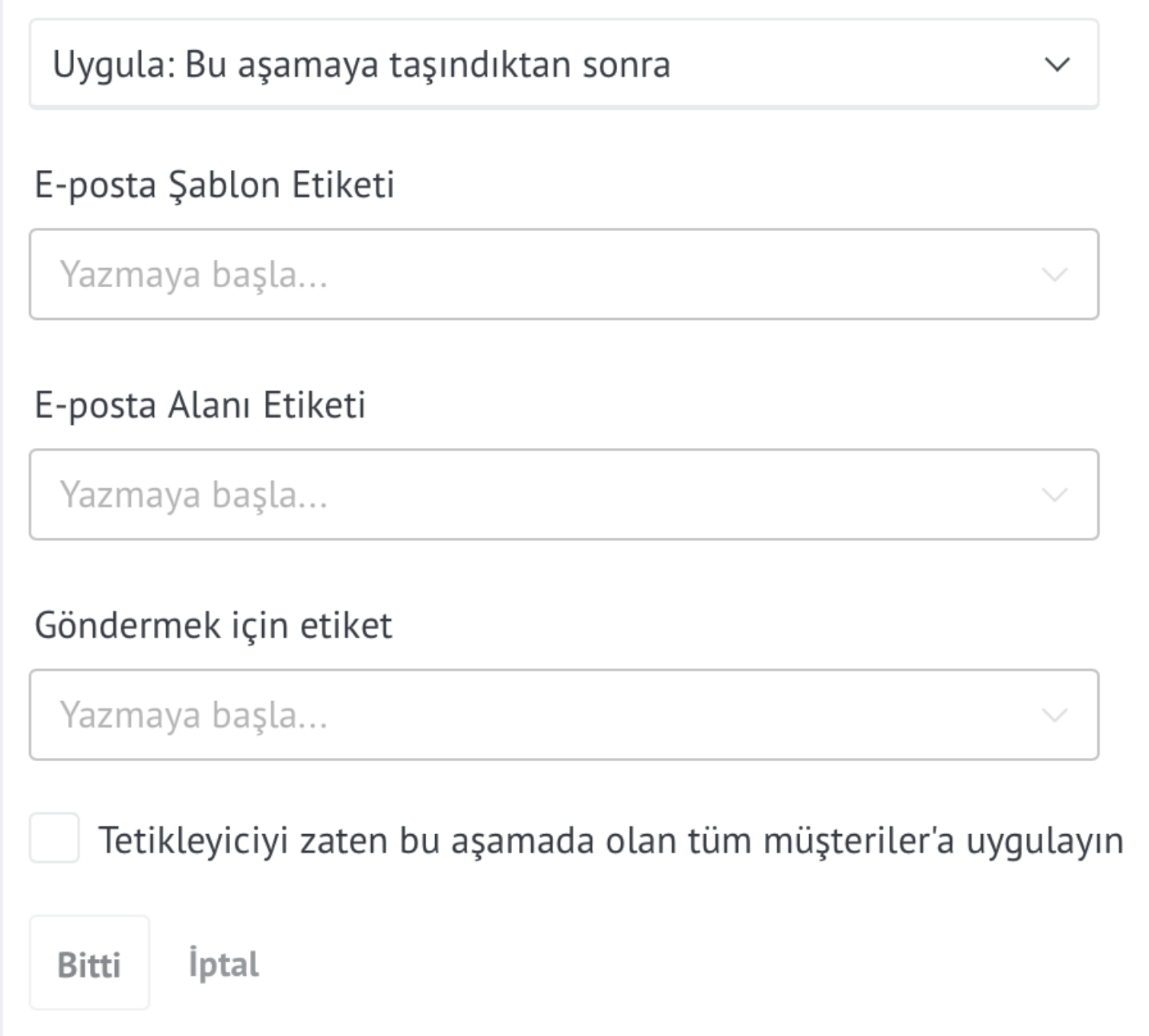Click 'Yazmaya başla...' placeholder under E-posta Şablon Etiketi
Image resolution: width=1149 pixels, height=1036 pixels.
[194, 275]
